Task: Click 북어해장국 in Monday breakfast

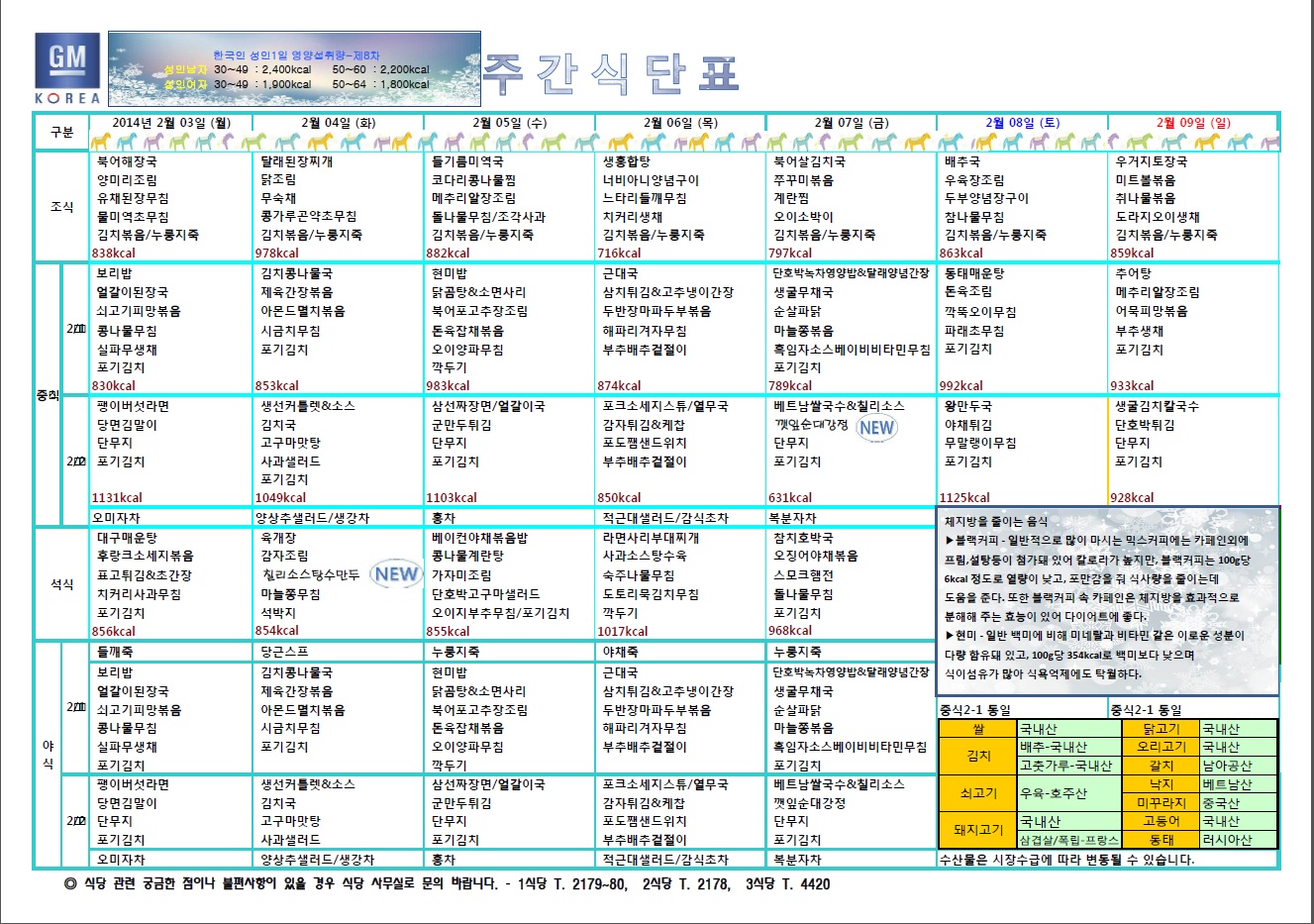Action: click(127, 161)
